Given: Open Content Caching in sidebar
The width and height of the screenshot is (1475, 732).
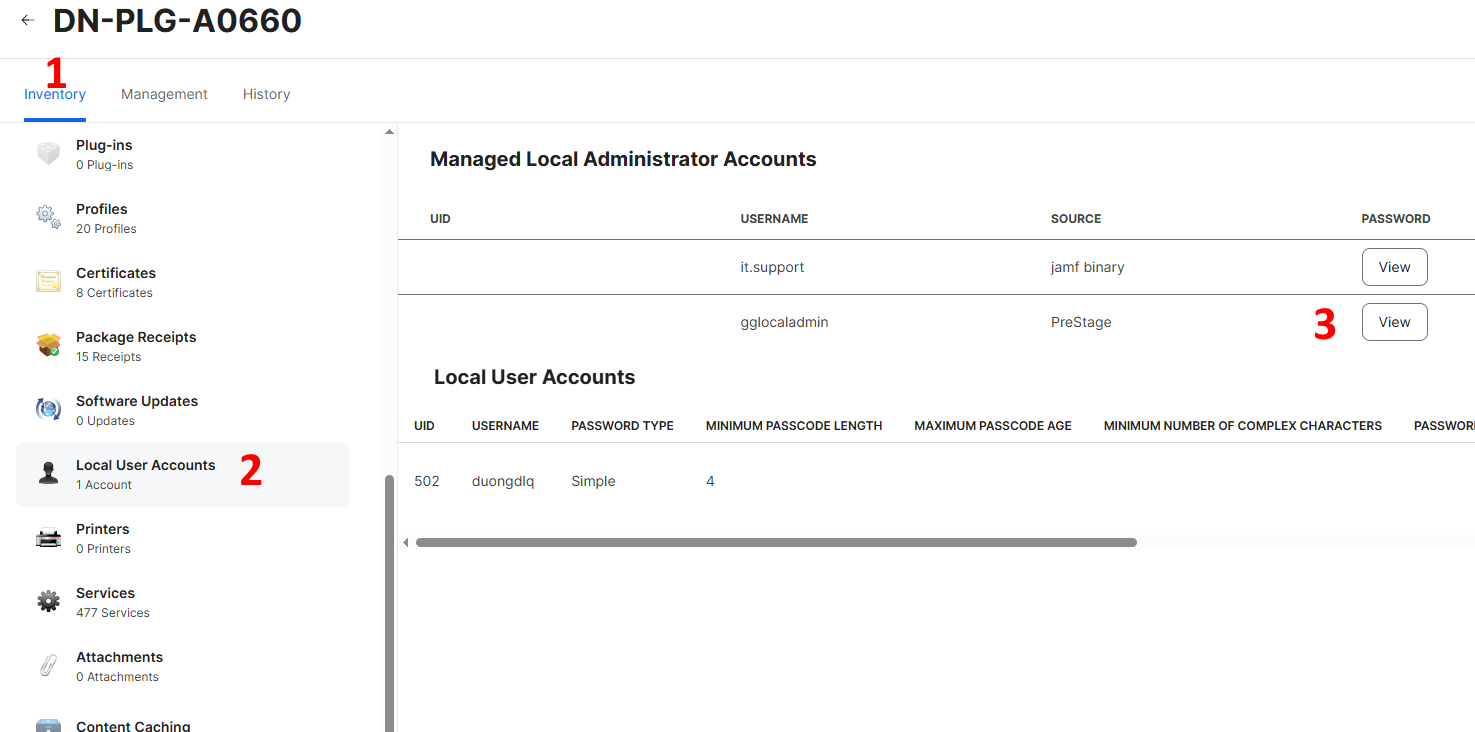Looking at the screenshot, I should pyautogui.click(x=133, y=726).
